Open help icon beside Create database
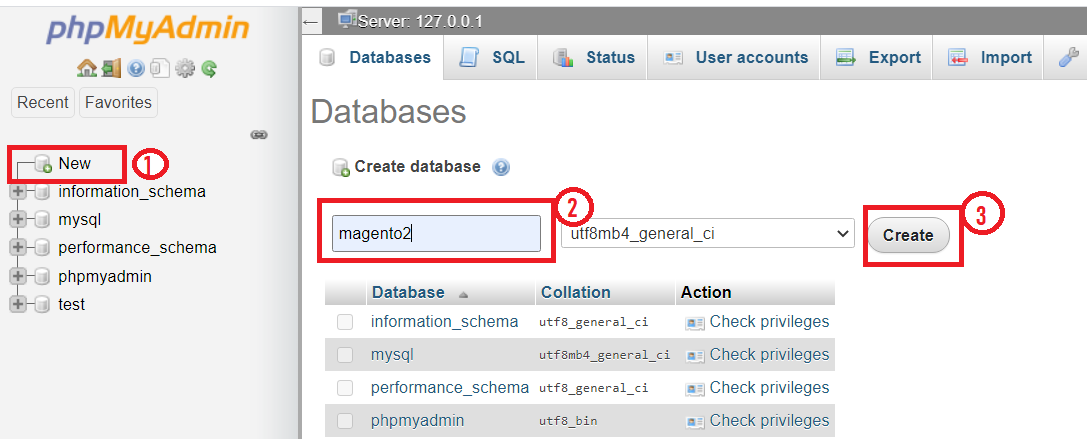Viewport: 1090px width, 441px height. [501, 167]
